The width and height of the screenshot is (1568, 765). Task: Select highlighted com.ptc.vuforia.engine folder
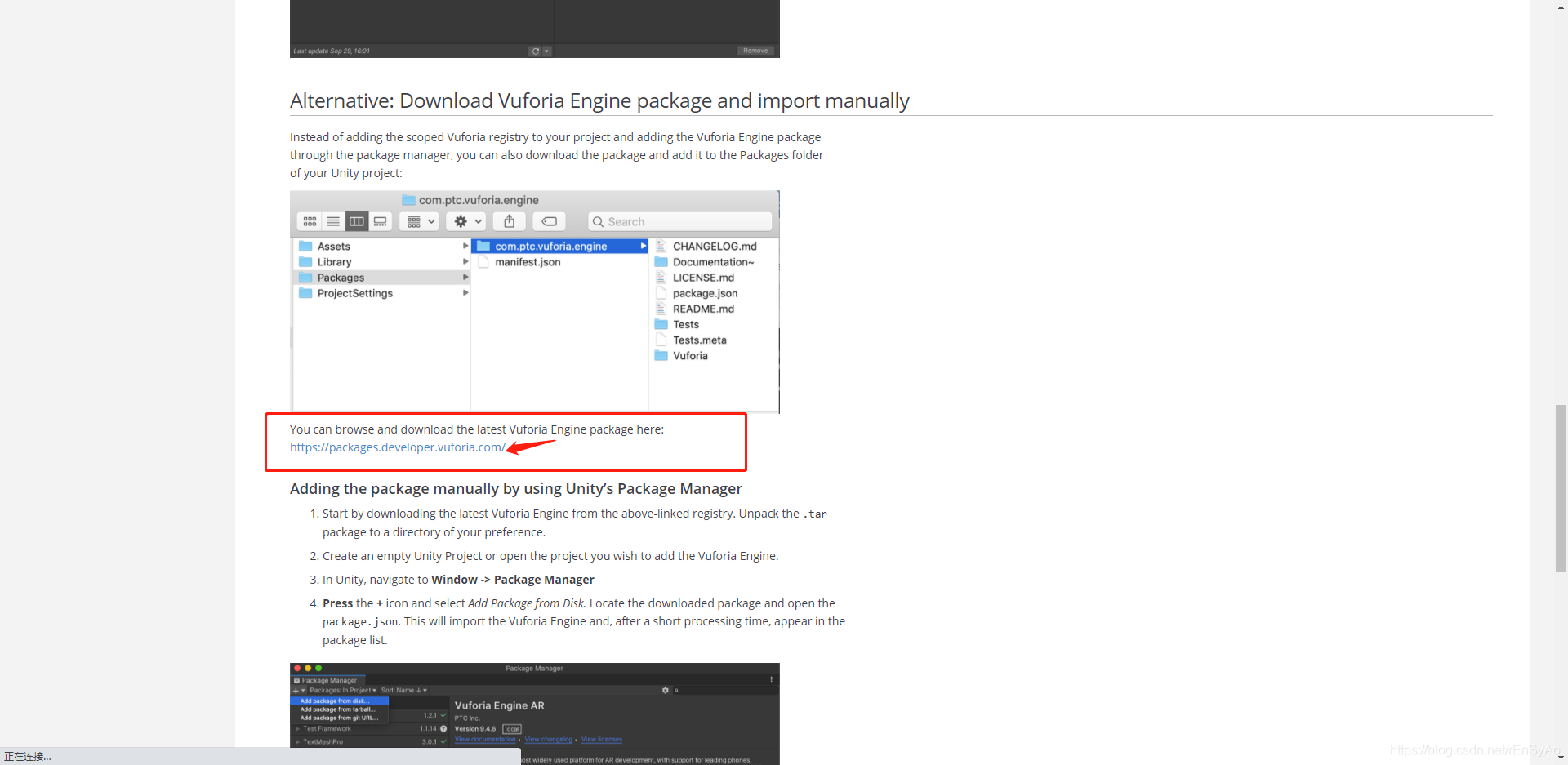point(560,246)
